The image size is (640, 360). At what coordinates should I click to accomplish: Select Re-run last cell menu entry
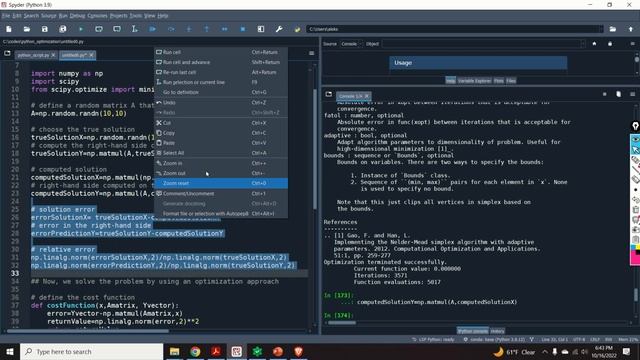point(221,72)
